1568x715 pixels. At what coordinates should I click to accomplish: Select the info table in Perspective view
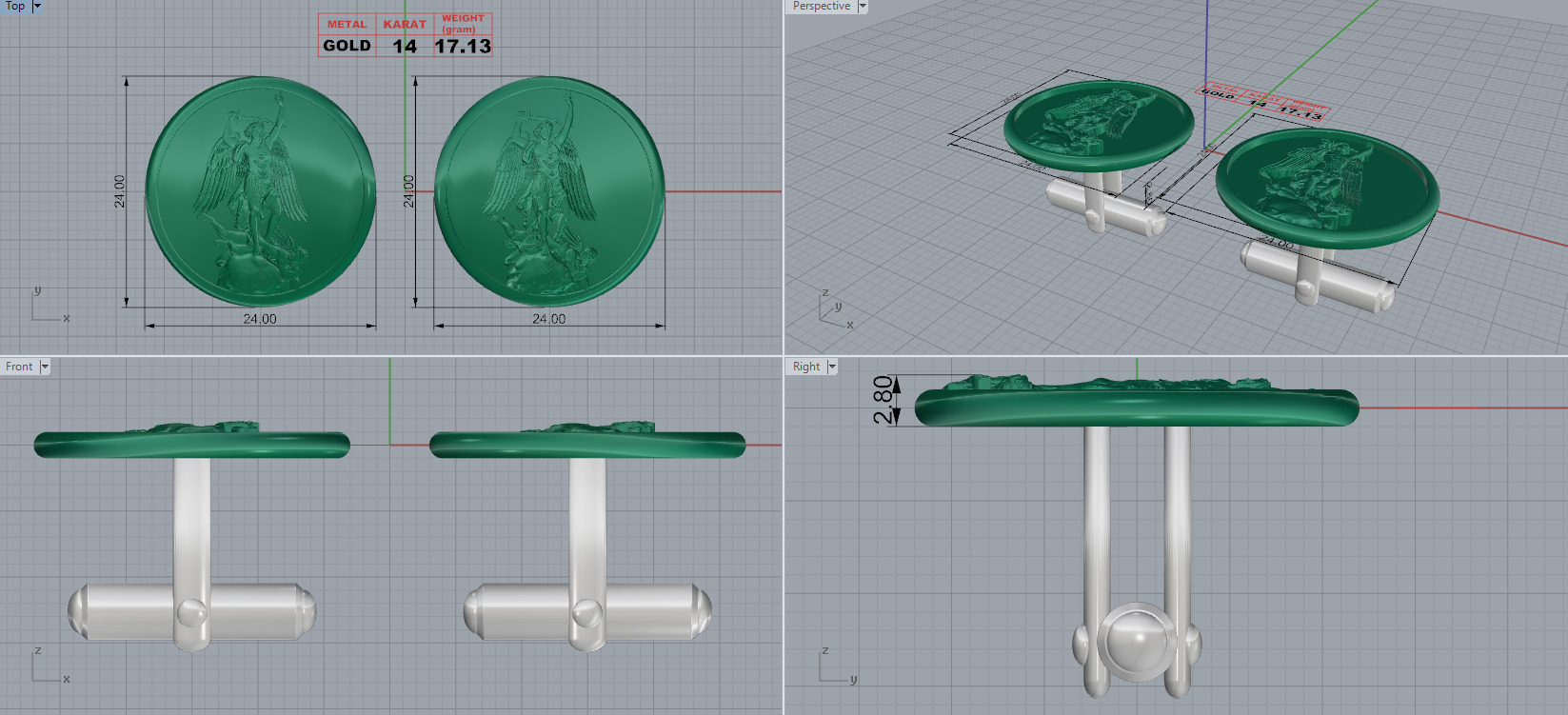pyautogui.click(x=1262, y=103)
